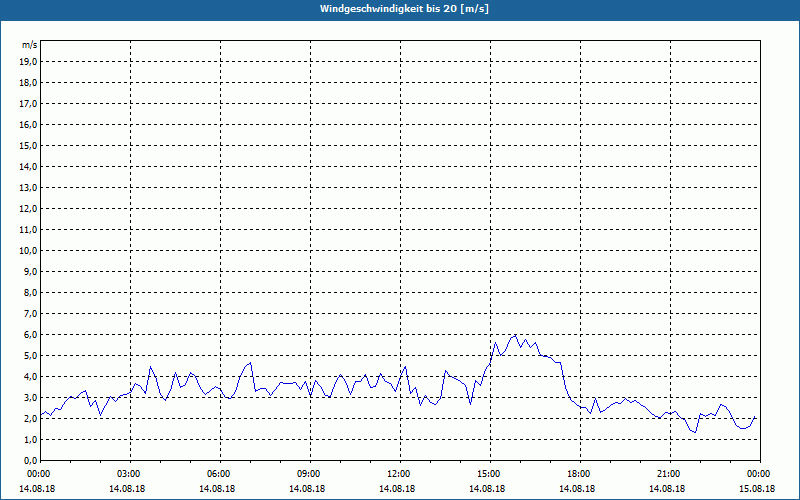Click the y-axis value 13,0

(28, 187)
